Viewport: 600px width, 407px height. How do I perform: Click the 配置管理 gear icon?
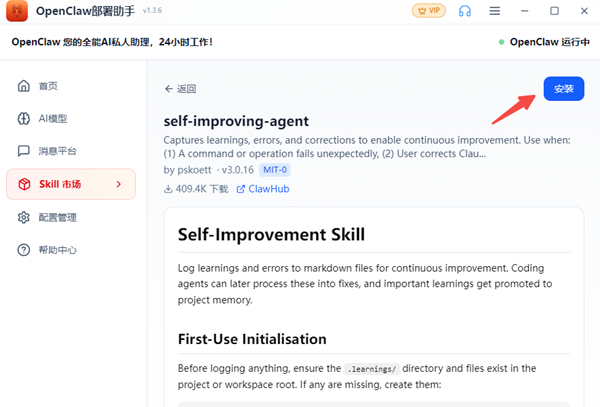[x=24, y=217]
